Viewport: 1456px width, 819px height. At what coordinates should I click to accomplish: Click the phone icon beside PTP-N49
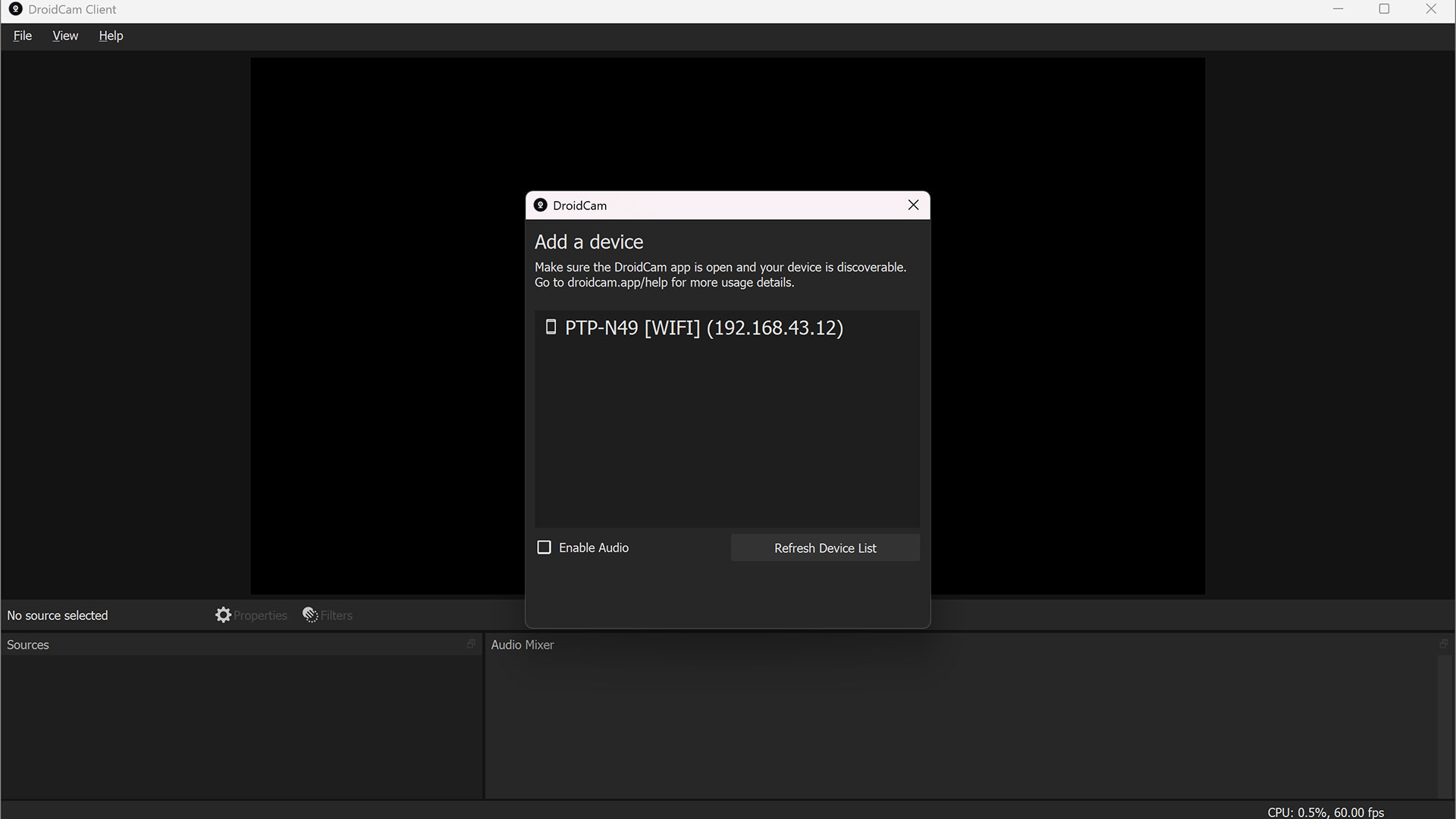(x=551, y=327)
